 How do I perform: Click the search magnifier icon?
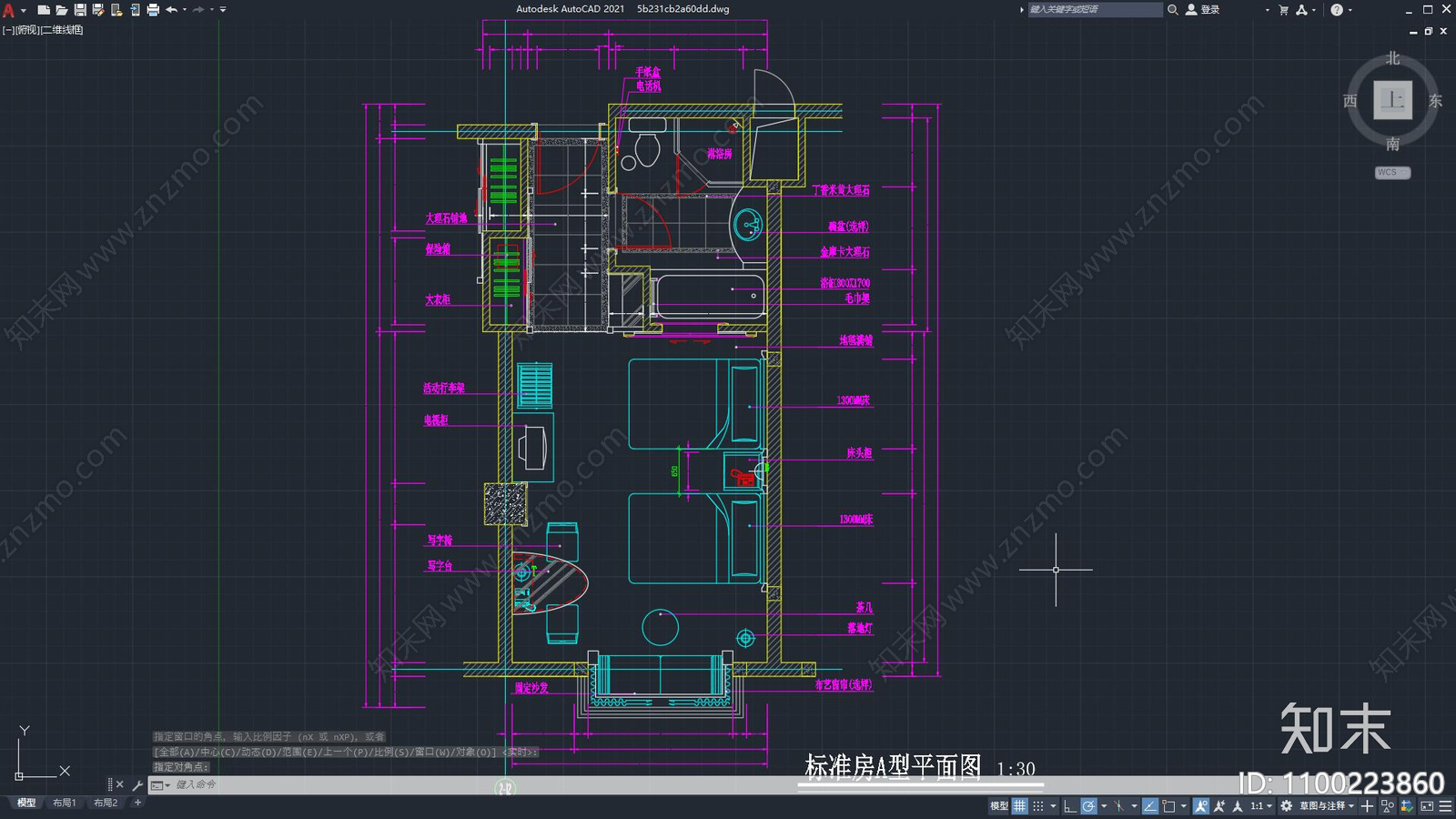[x=1172, y=9]
